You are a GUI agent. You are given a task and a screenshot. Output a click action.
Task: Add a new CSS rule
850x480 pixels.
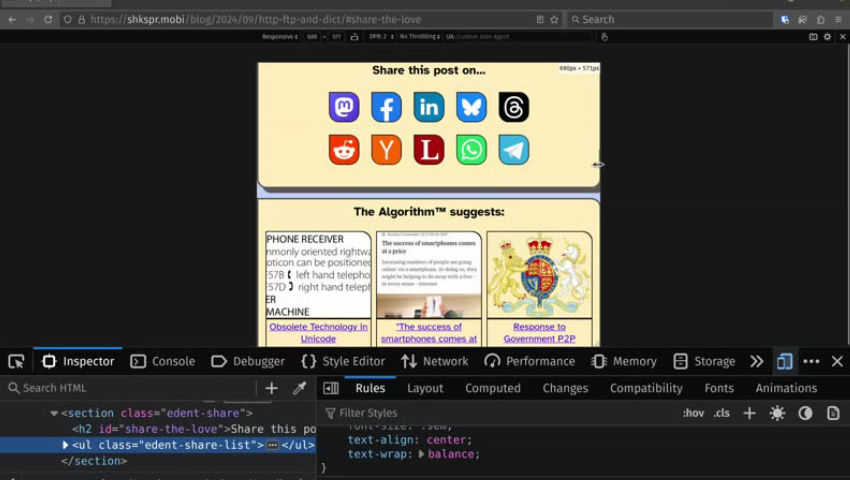[x=749, y=413]
